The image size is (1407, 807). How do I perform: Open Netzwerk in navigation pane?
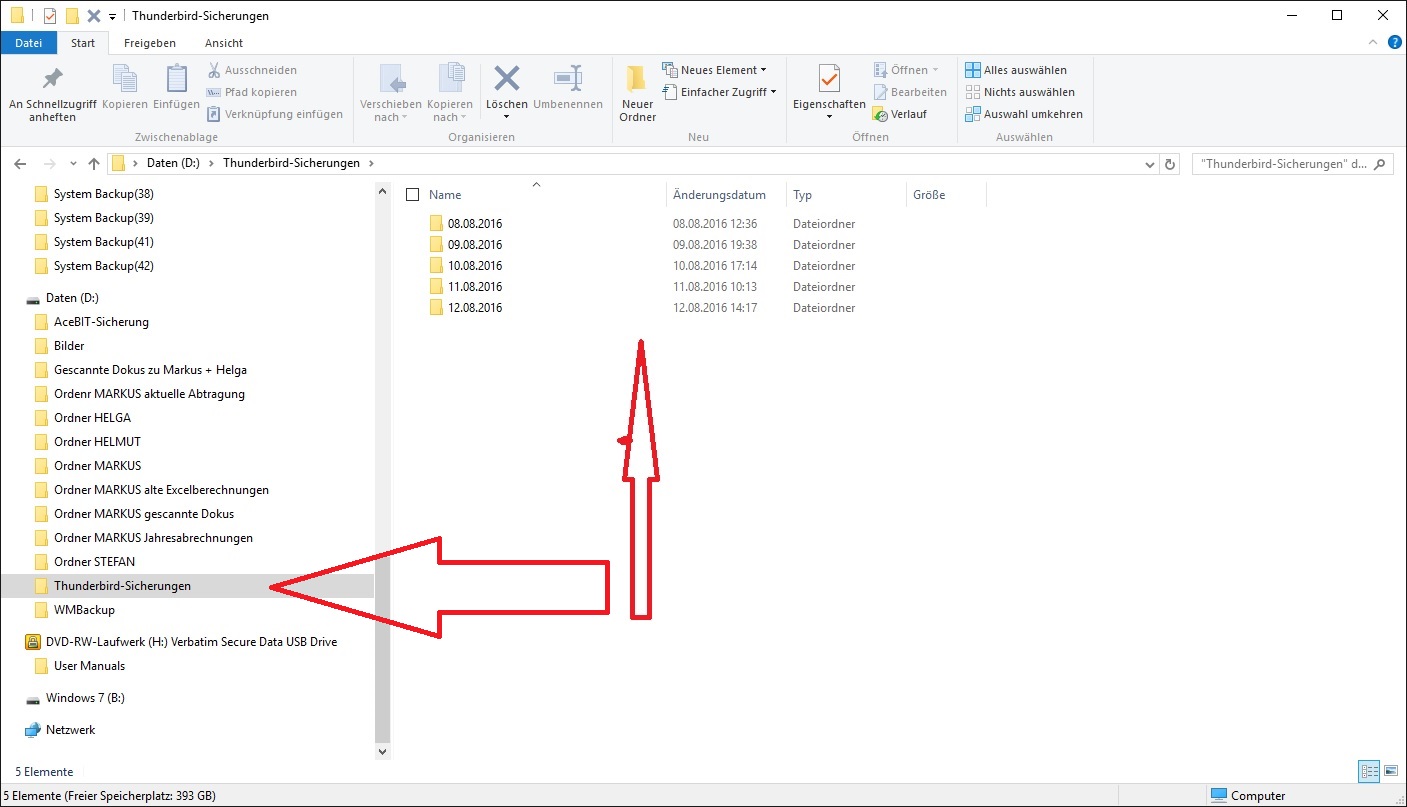coord(70,730)
